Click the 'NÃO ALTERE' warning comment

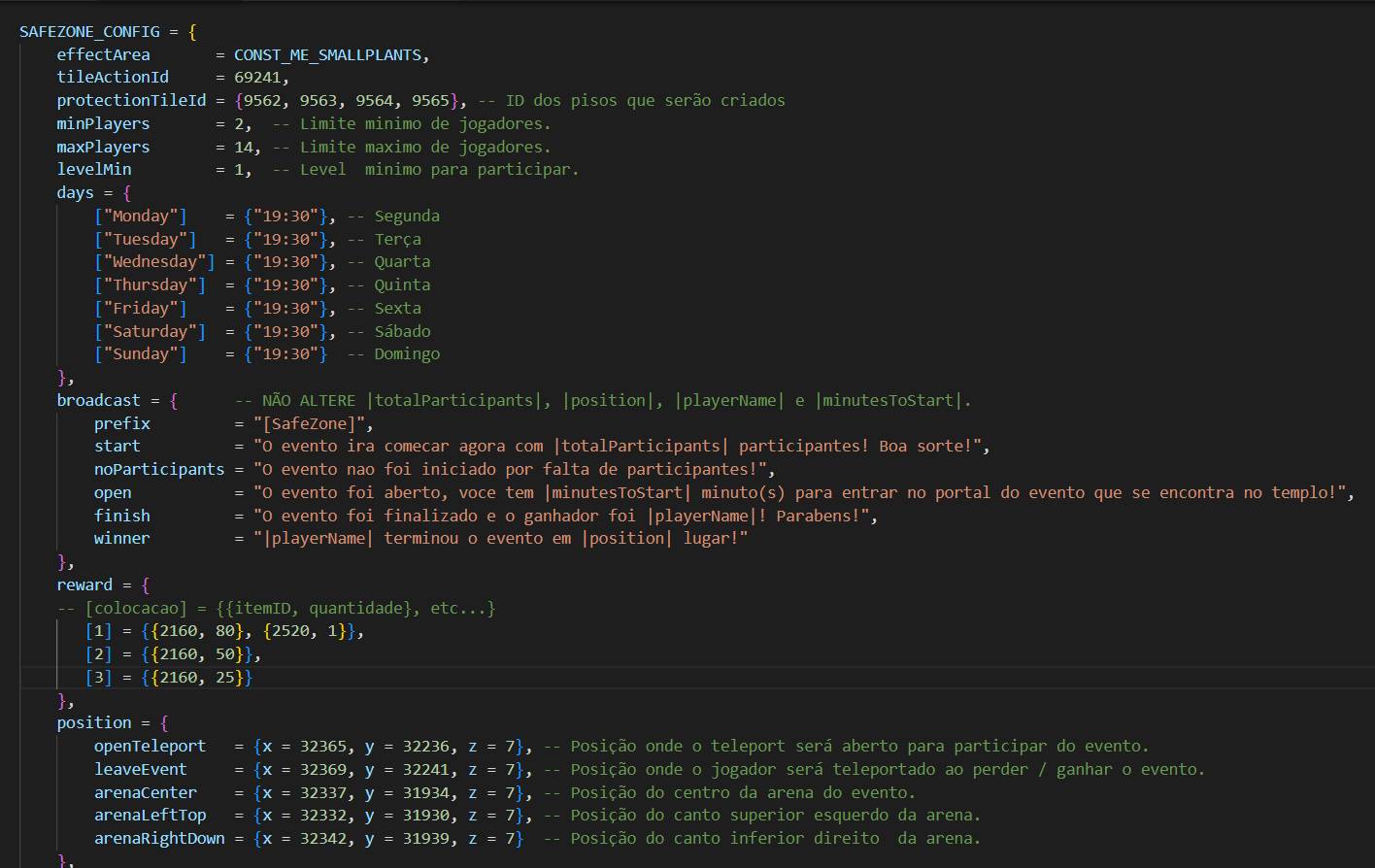(603, 401)
